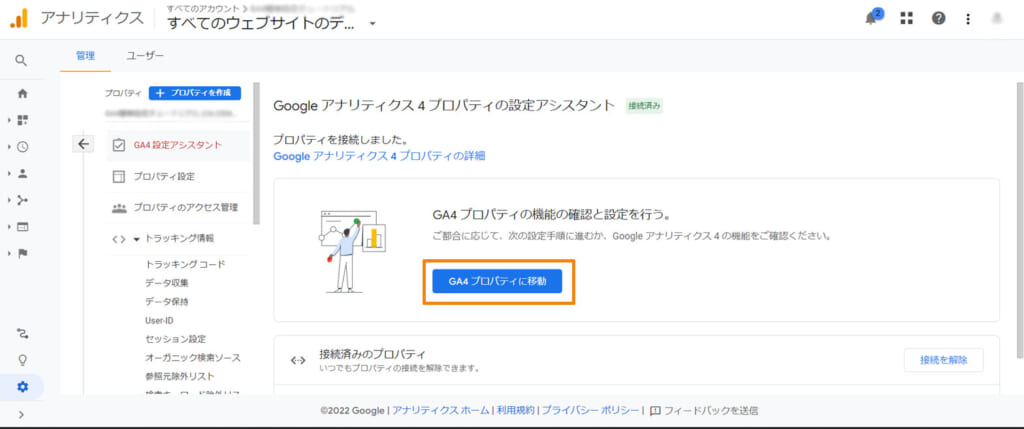
Task: Open the blurred user account avatar
Action: point(997,18)
